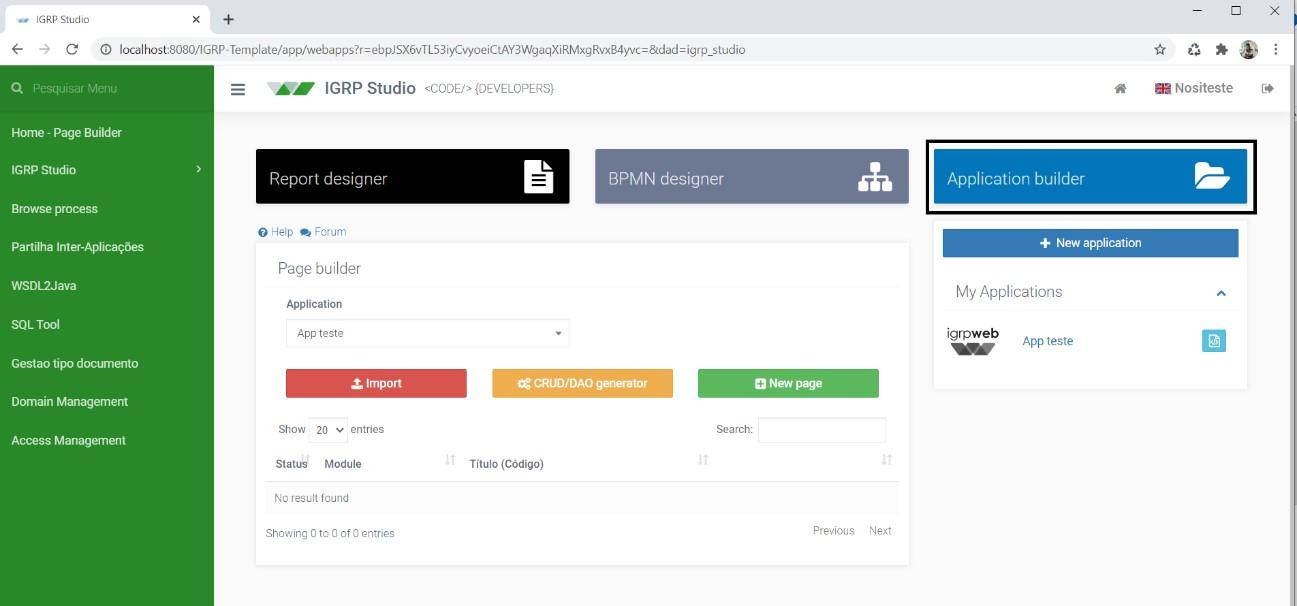Click the browser address bar URL
1297x606 pixels.
click(432, 49)
